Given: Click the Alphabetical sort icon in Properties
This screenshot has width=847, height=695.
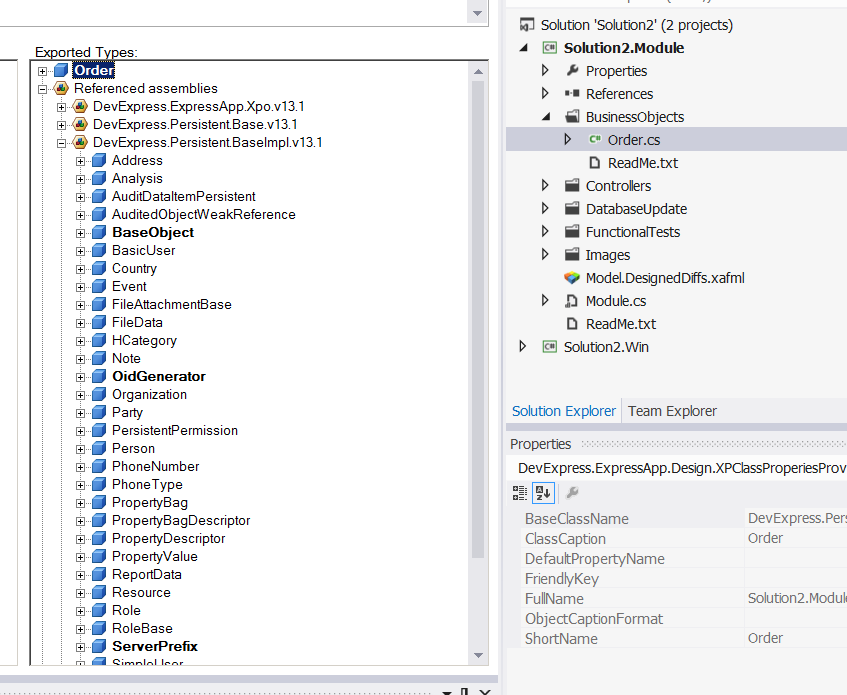Looking at the screenshot, I should 541,492.
